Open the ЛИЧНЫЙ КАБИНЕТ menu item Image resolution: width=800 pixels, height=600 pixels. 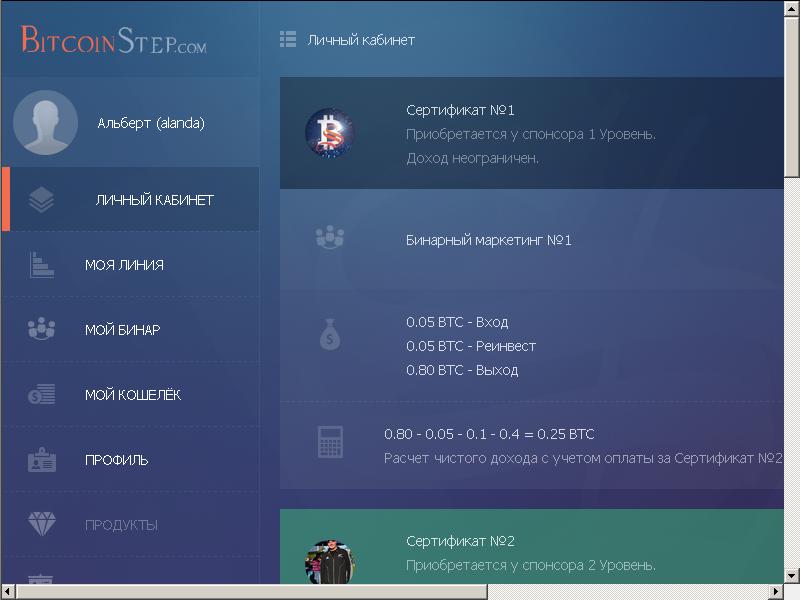click(x=130, y=199)
